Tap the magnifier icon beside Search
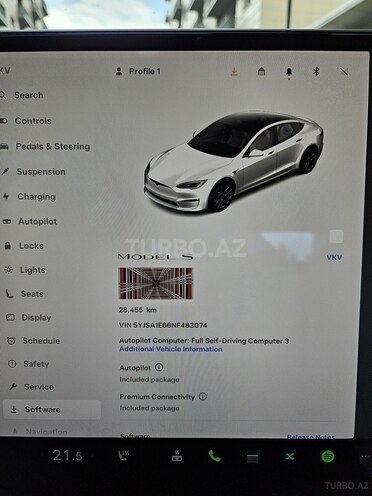Screen dimensions: 372x496 click(x=3, y=95)
